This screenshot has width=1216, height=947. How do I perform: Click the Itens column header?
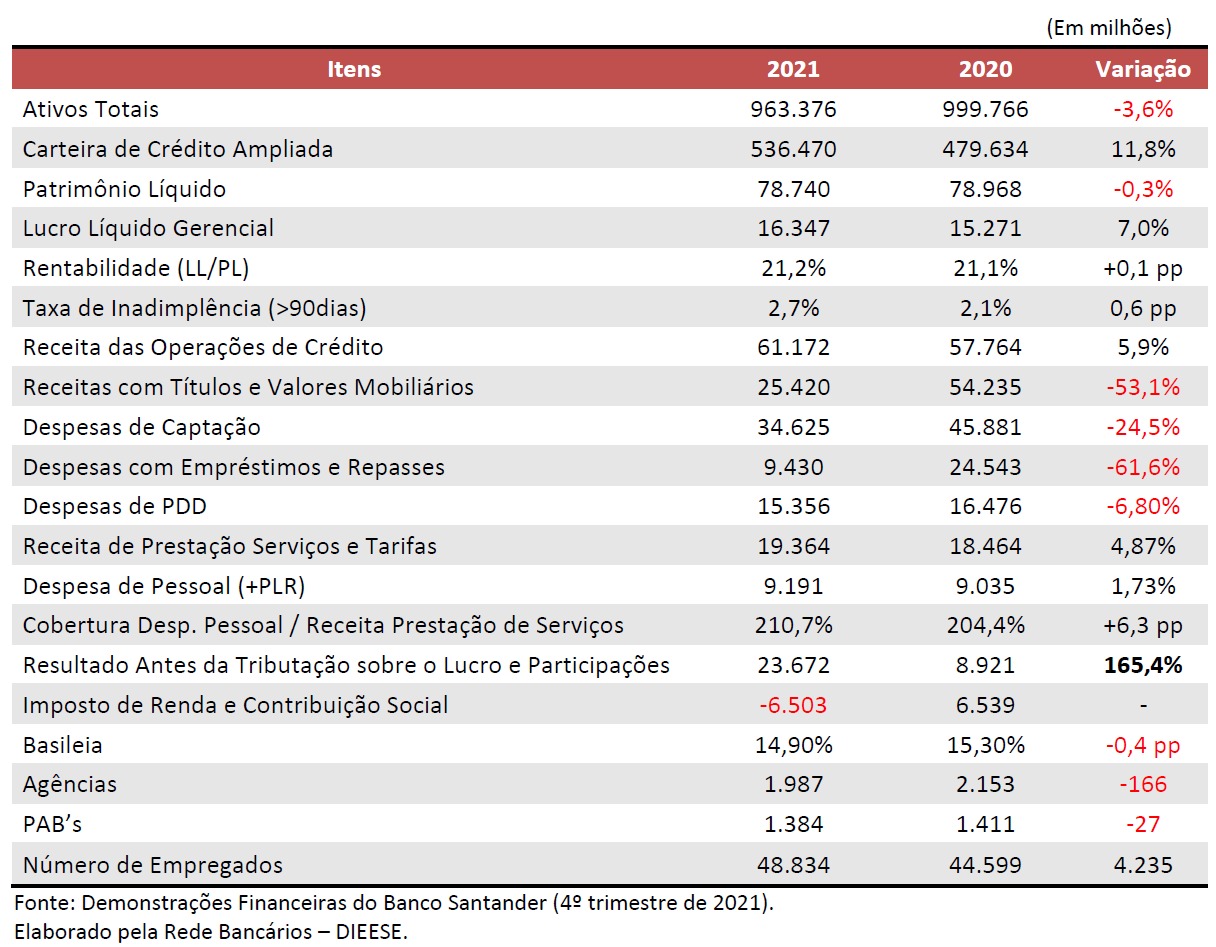(354, 69)
